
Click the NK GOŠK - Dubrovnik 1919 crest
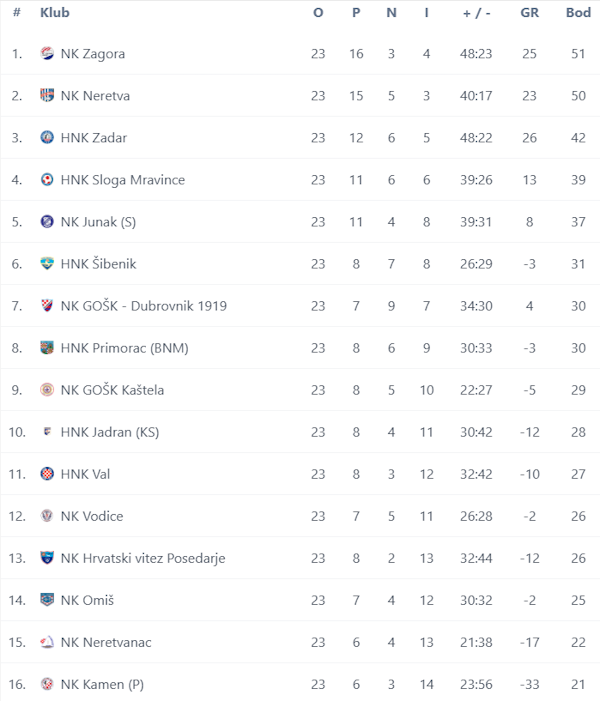47,305
